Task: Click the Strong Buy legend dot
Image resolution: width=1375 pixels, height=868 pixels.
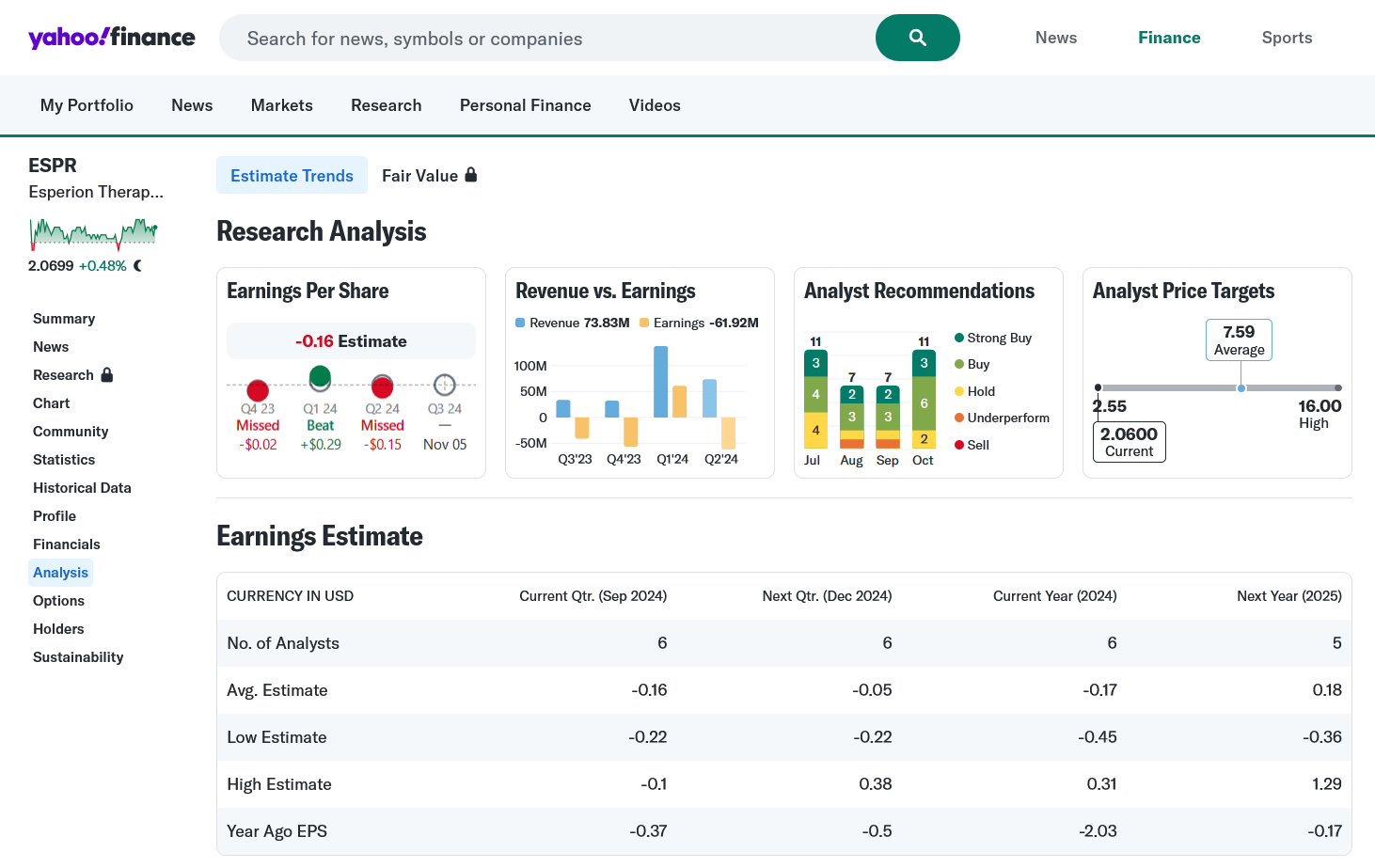Action: point(959,338)
